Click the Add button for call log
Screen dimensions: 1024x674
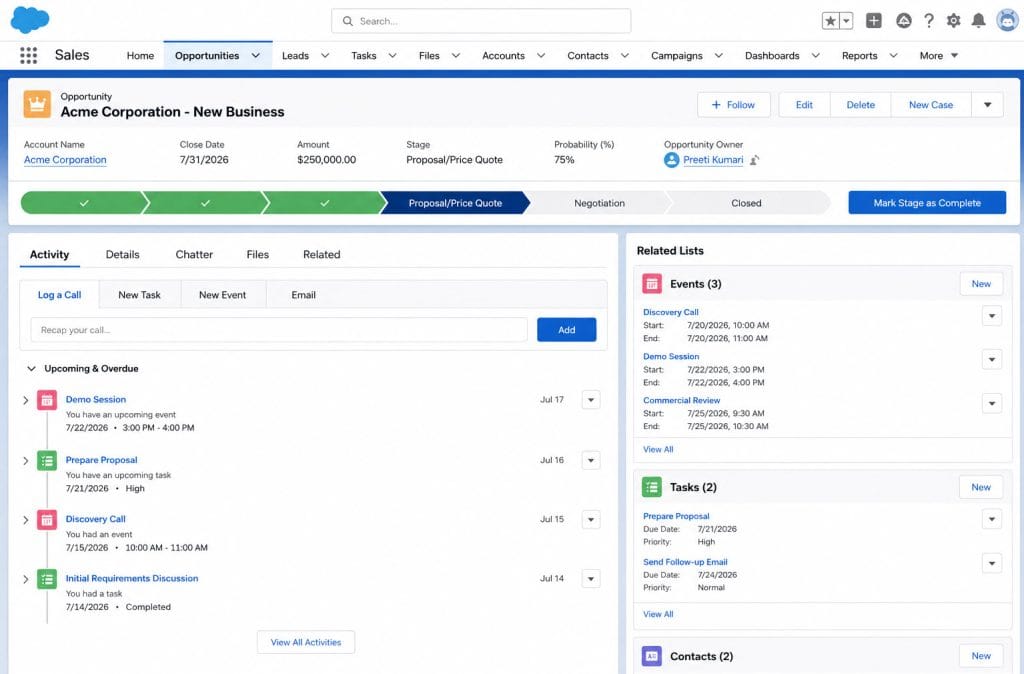click(x=566, y=330)
